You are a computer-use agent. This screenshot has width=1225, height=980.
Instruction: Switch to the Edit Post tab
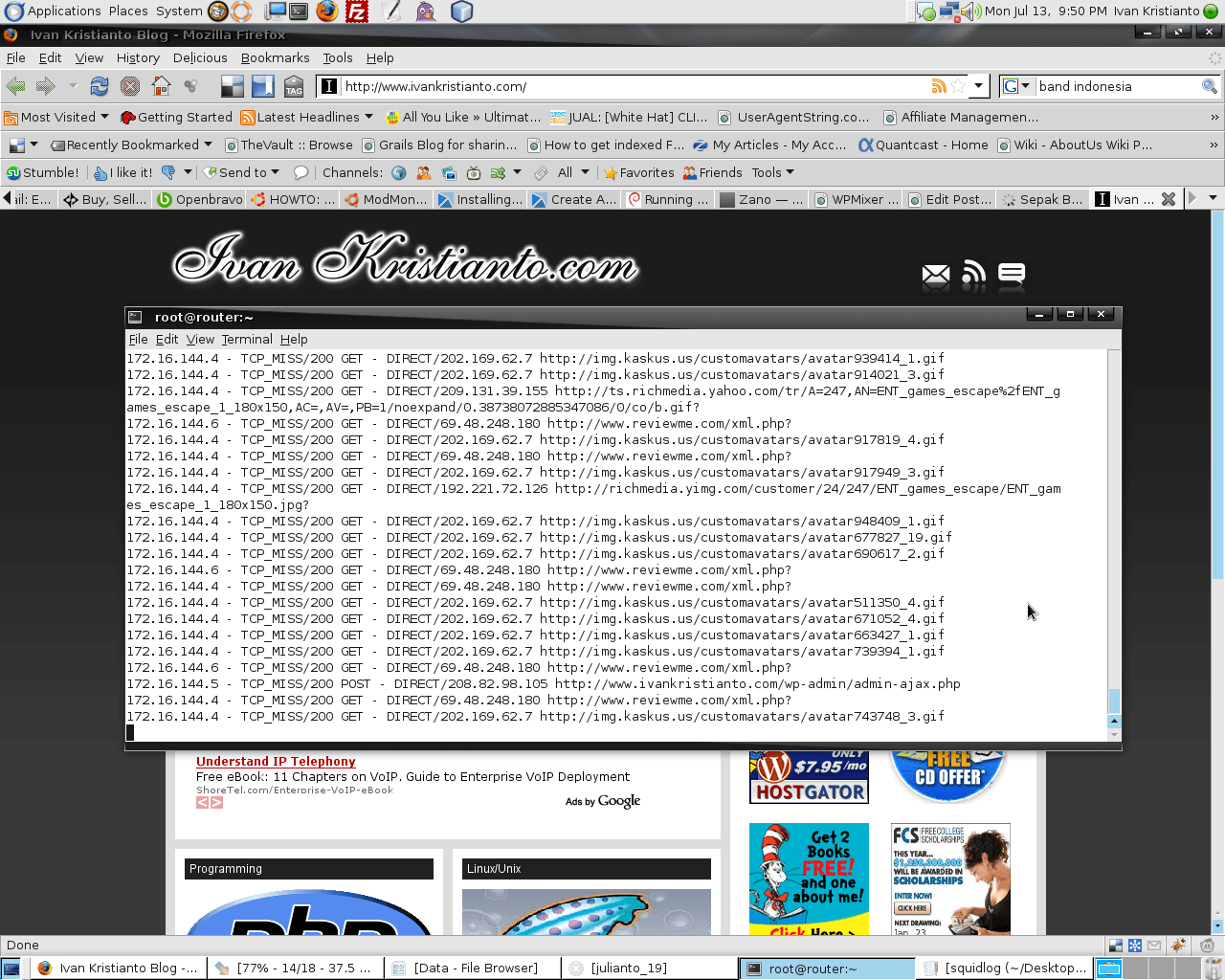pyautogui.click(x=949, y=199)
